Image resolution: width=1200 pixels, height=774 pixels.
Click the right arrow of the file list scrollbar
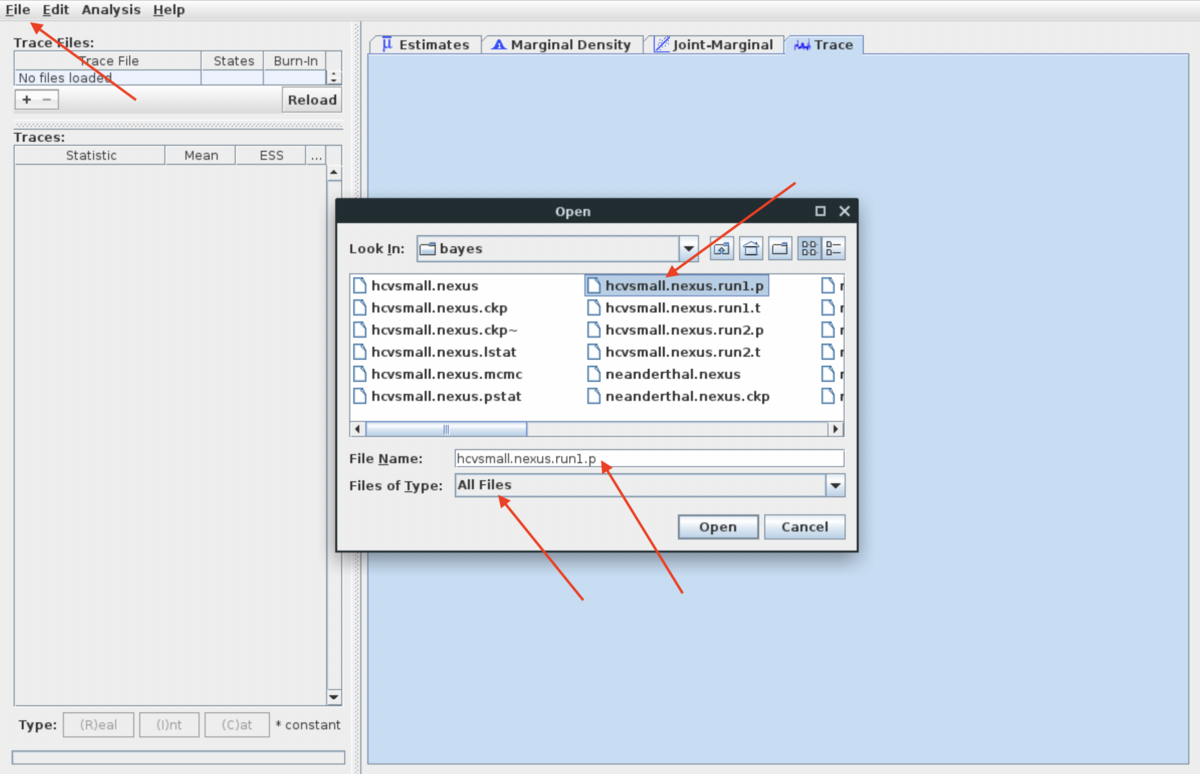pos(836,429)
